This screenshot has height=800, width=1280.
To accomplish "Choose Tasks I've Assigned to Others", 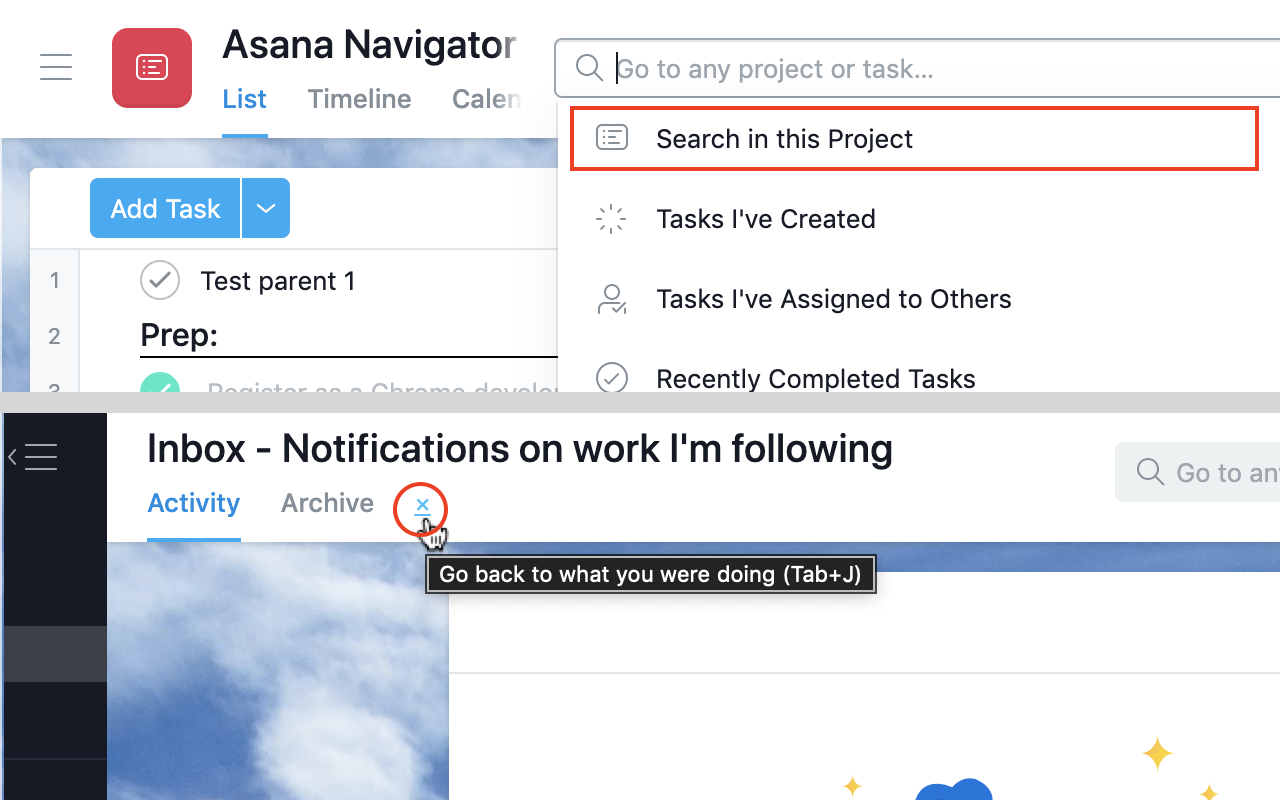I will pyautogui.click(x=833, y=299).
